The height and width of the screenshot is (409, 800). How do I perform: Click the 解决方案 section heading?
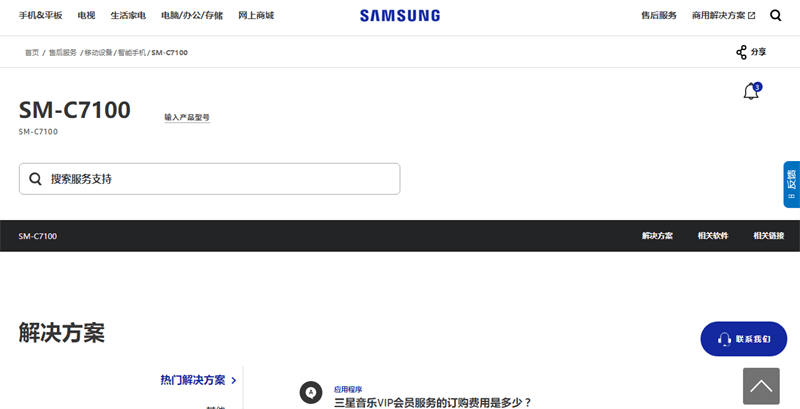tap(62, 333)
